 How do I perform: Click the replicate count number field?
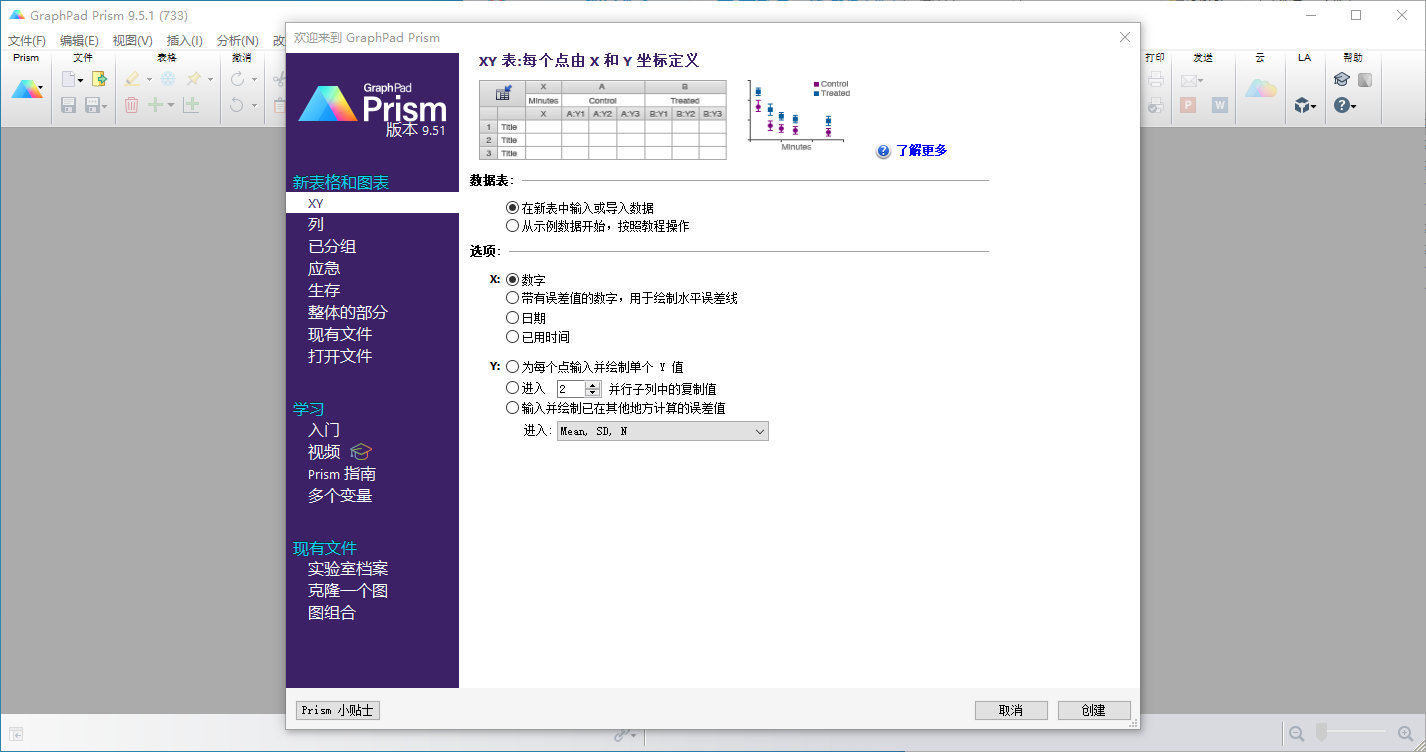pyautogui.click(x=570, y=389)
